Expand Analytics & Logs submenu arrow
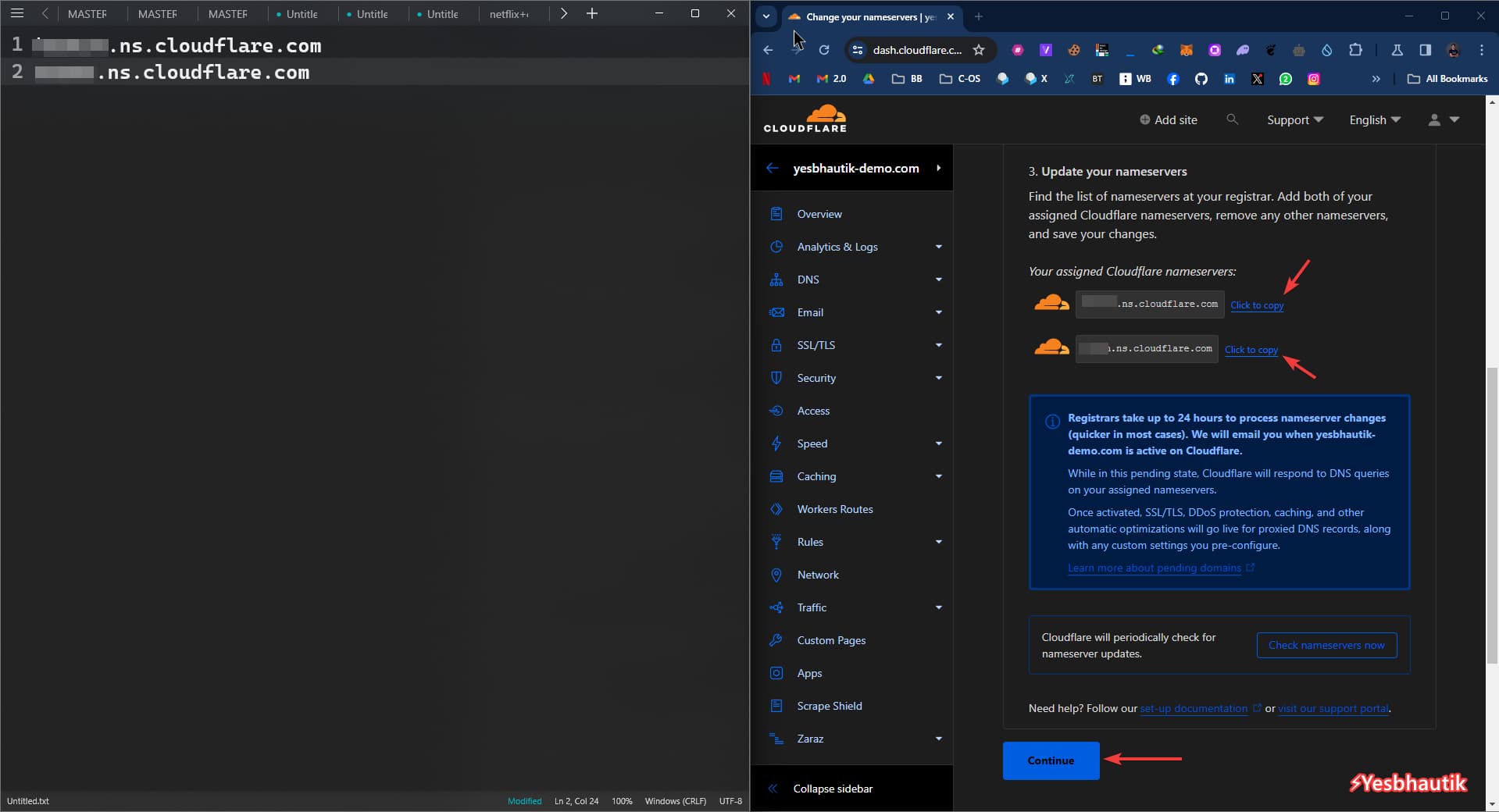Image resolution: width=1499 pixels, height=812 pixels. pos(938,247)
